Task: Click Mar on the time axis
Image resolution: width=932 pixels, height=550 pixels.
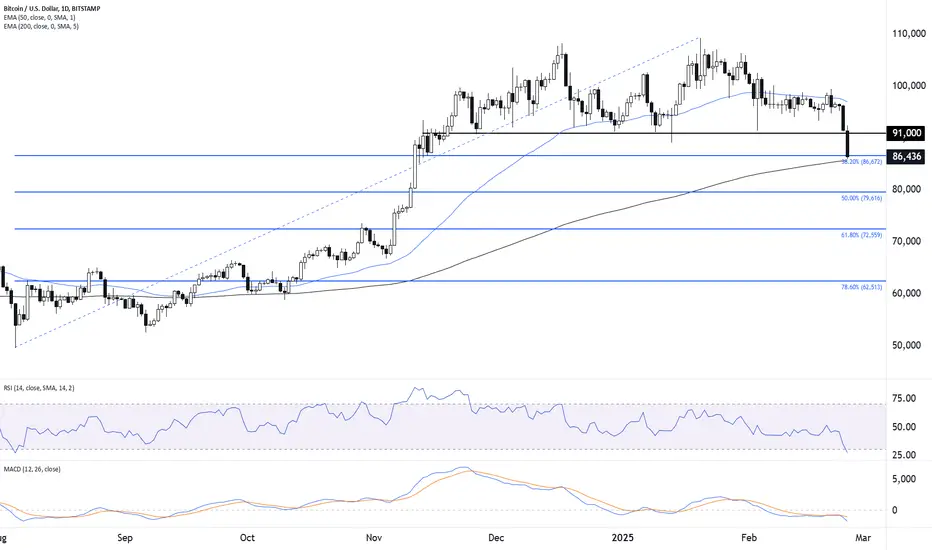Action: tap(862, 538)
